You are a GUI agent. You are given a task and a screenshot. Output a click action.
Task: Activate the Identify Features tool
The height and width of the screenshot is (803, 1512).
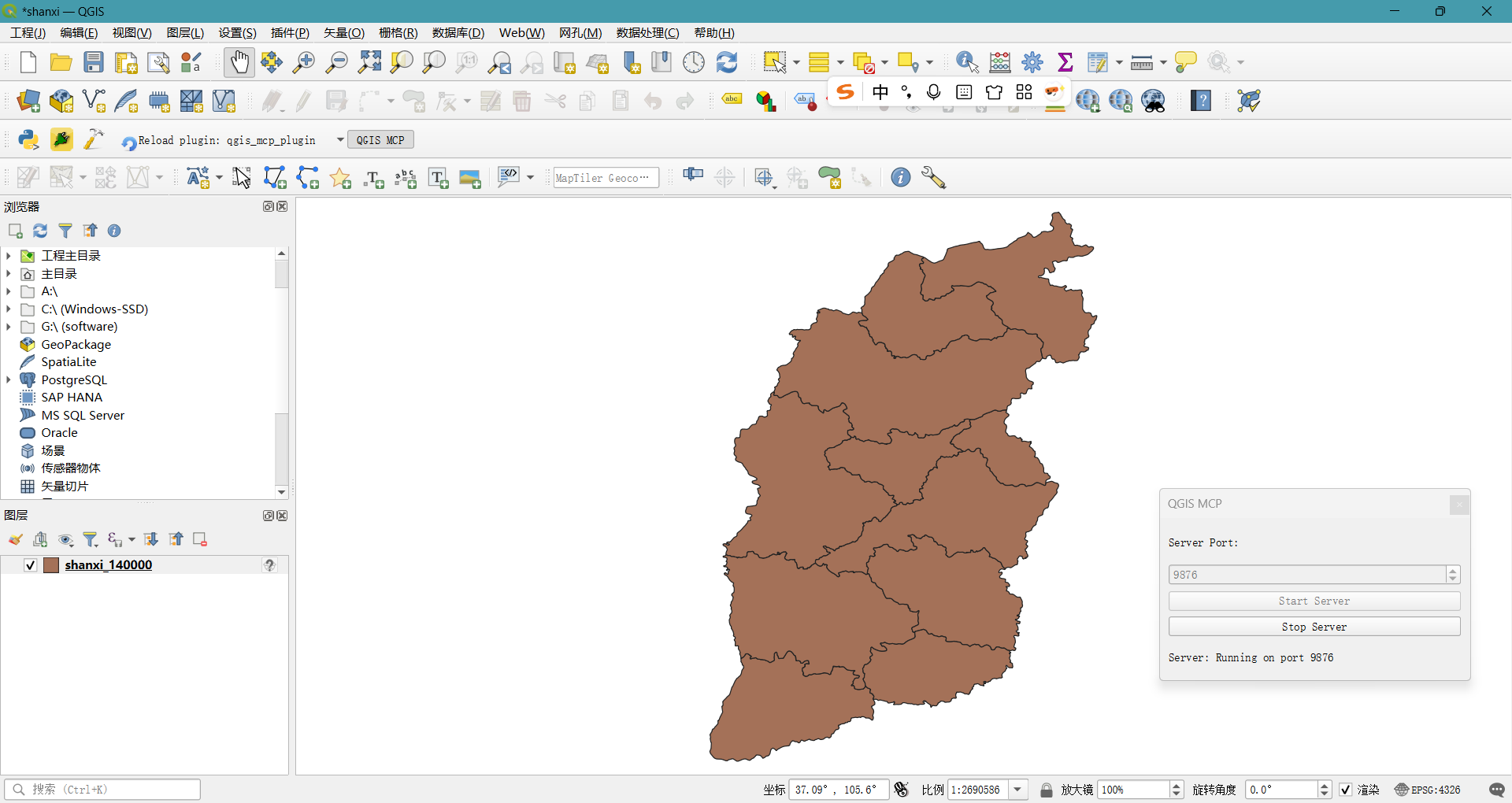coord(966,62)
